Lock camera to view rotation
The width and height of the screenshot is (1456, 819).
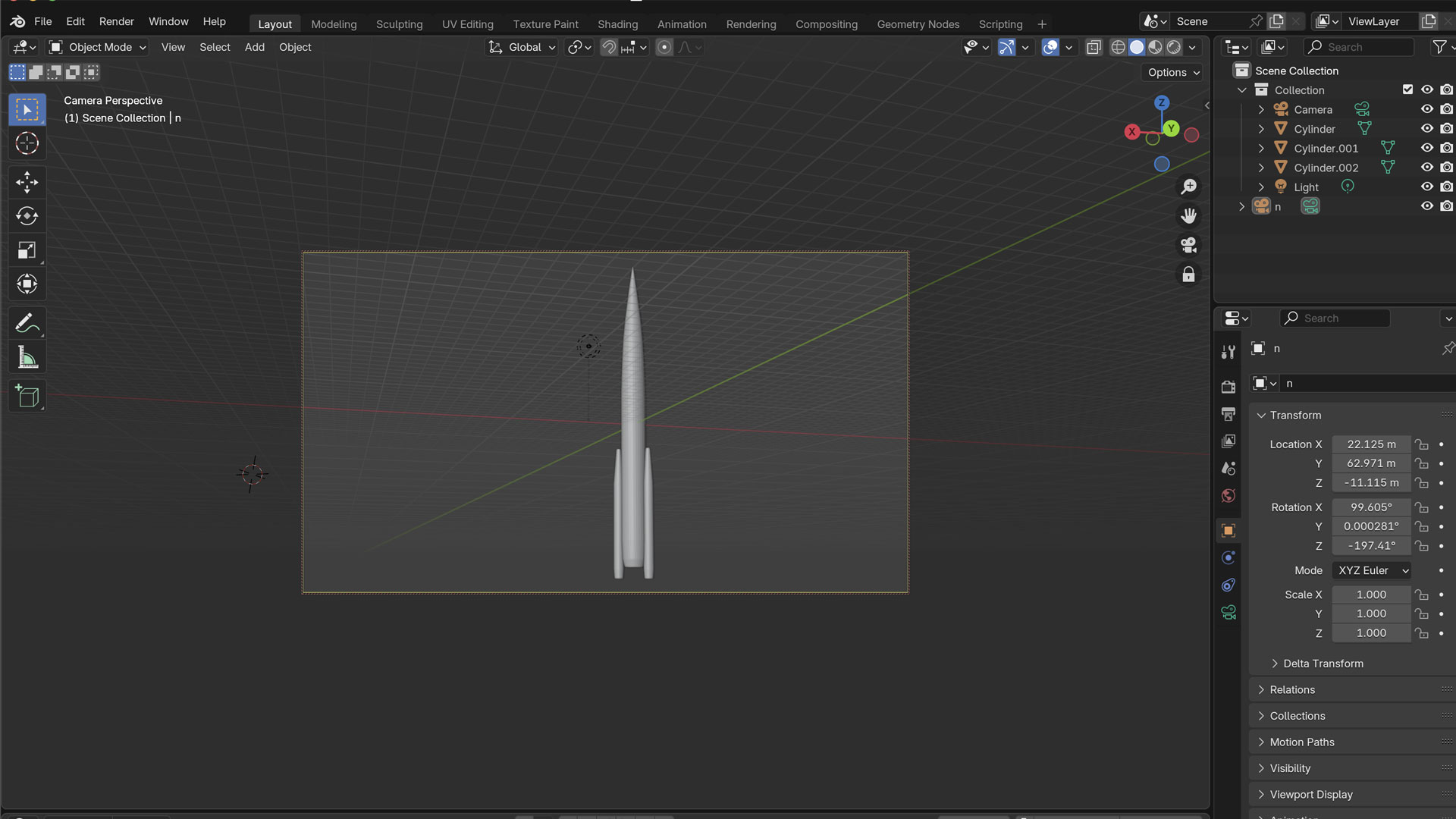1188,275
